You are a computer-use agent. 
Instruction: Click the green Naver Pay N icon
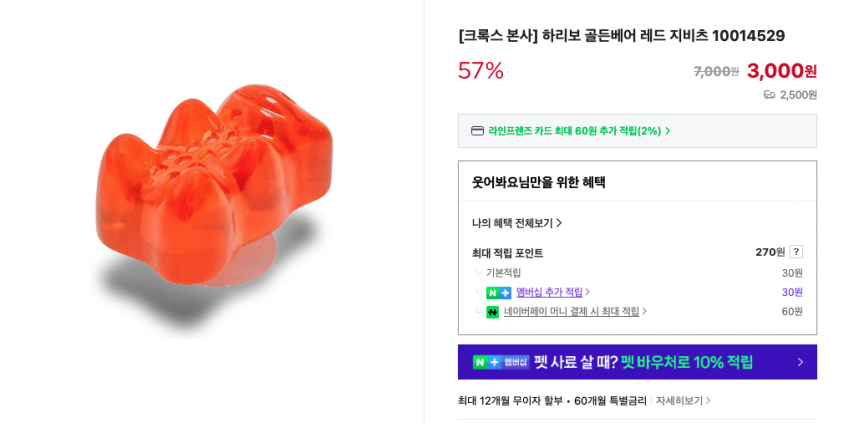coord(492,312)
